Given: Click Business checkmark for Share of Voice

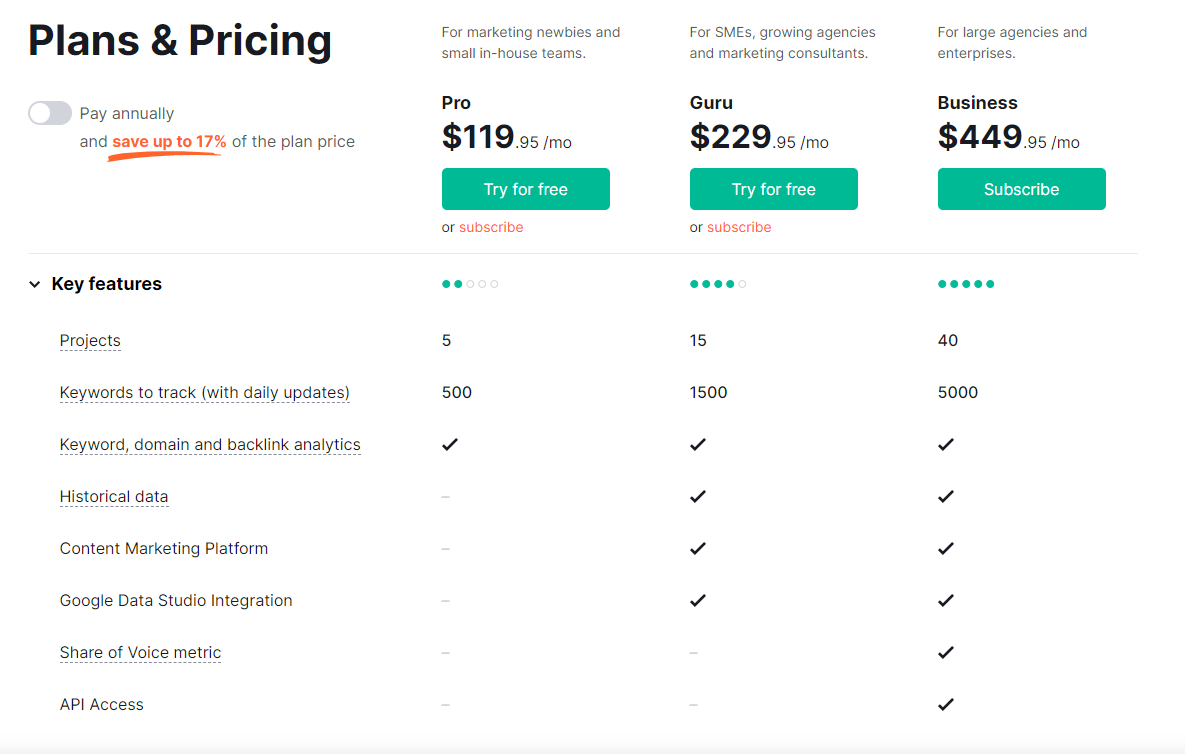Looking at the screenshot, I should [x=946, y=653].
